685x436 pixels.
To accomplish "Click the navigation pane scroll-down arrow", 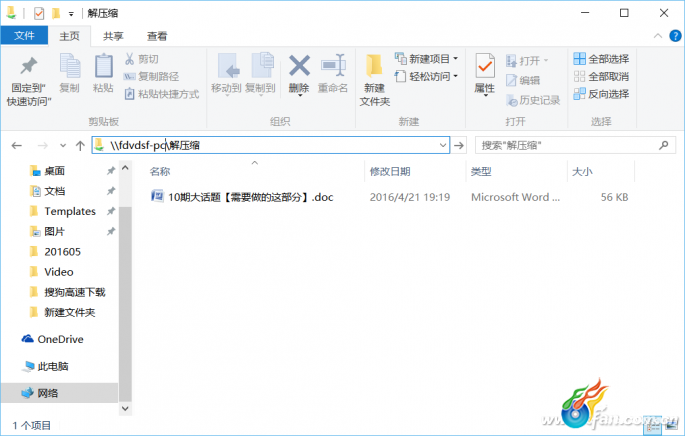I will click(x=125, y=408).
